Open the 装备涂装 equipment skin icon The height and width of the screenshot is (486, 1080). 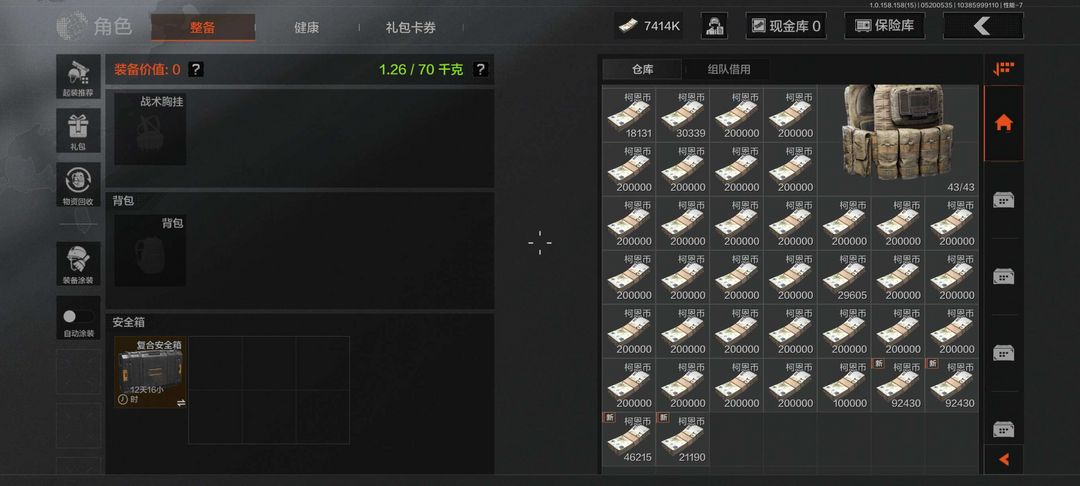(79, 264)
